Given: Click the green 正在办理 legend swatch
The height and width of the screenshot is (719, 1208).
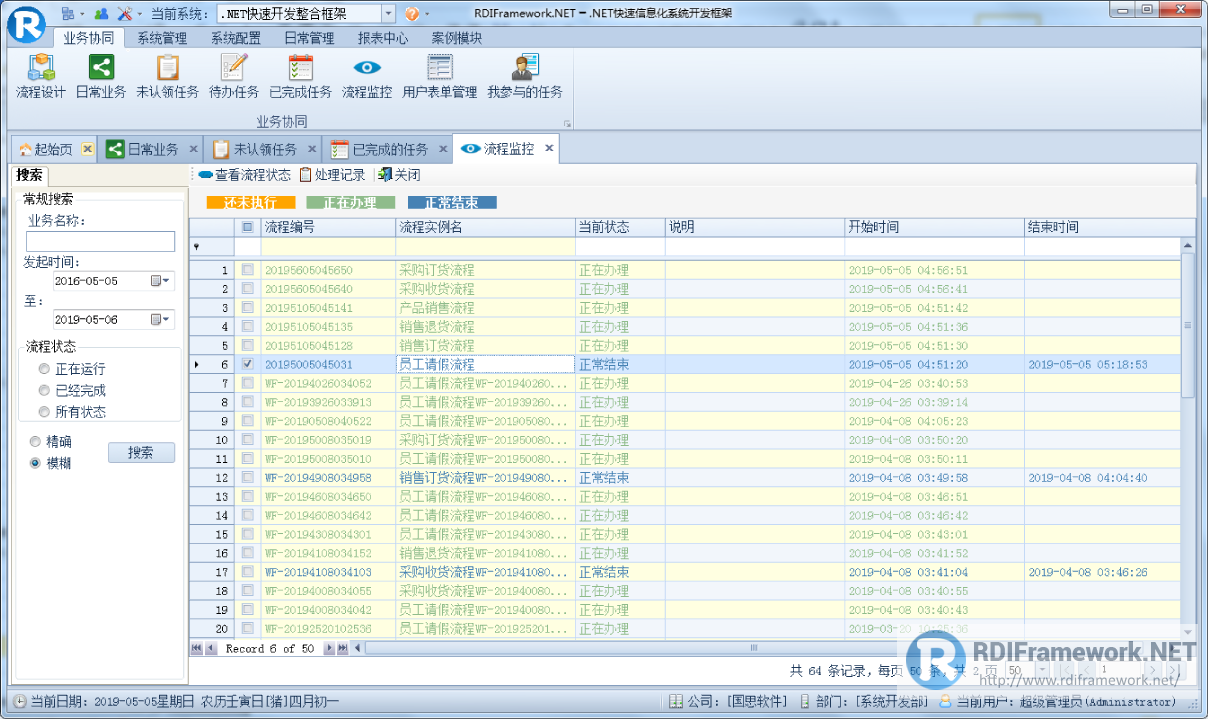Looking at the screenshot, I should 350,203.
